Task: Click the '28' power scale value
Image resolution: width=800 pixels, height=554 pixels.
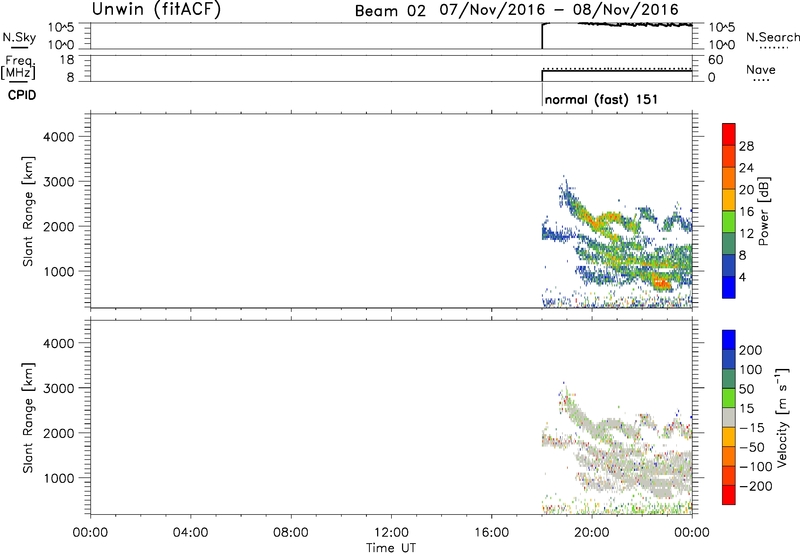Action: point(746,146)
